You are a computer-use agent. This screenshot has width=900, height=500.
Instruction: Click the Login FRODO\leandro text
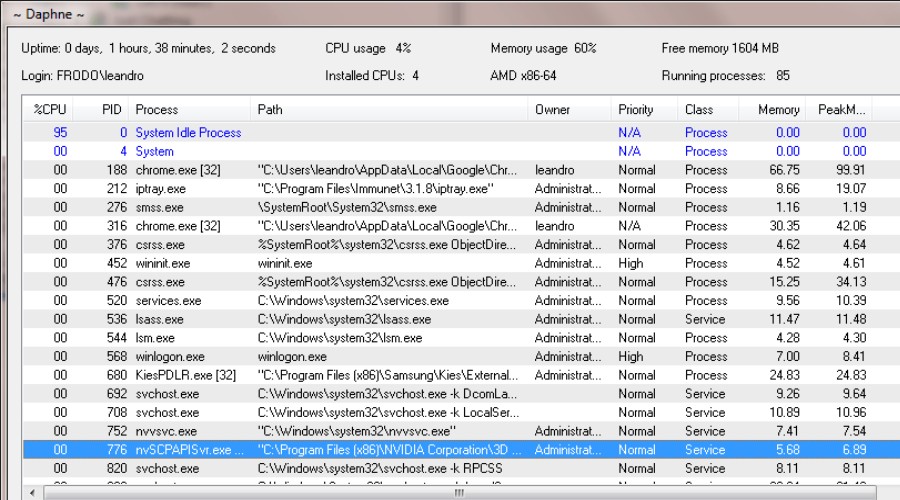coord(82,76)
